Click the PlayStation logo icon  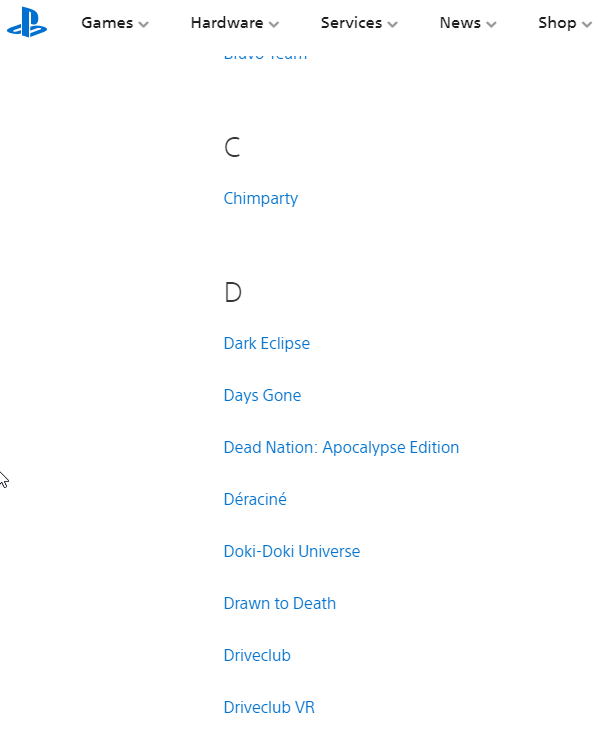click(27, 23)
